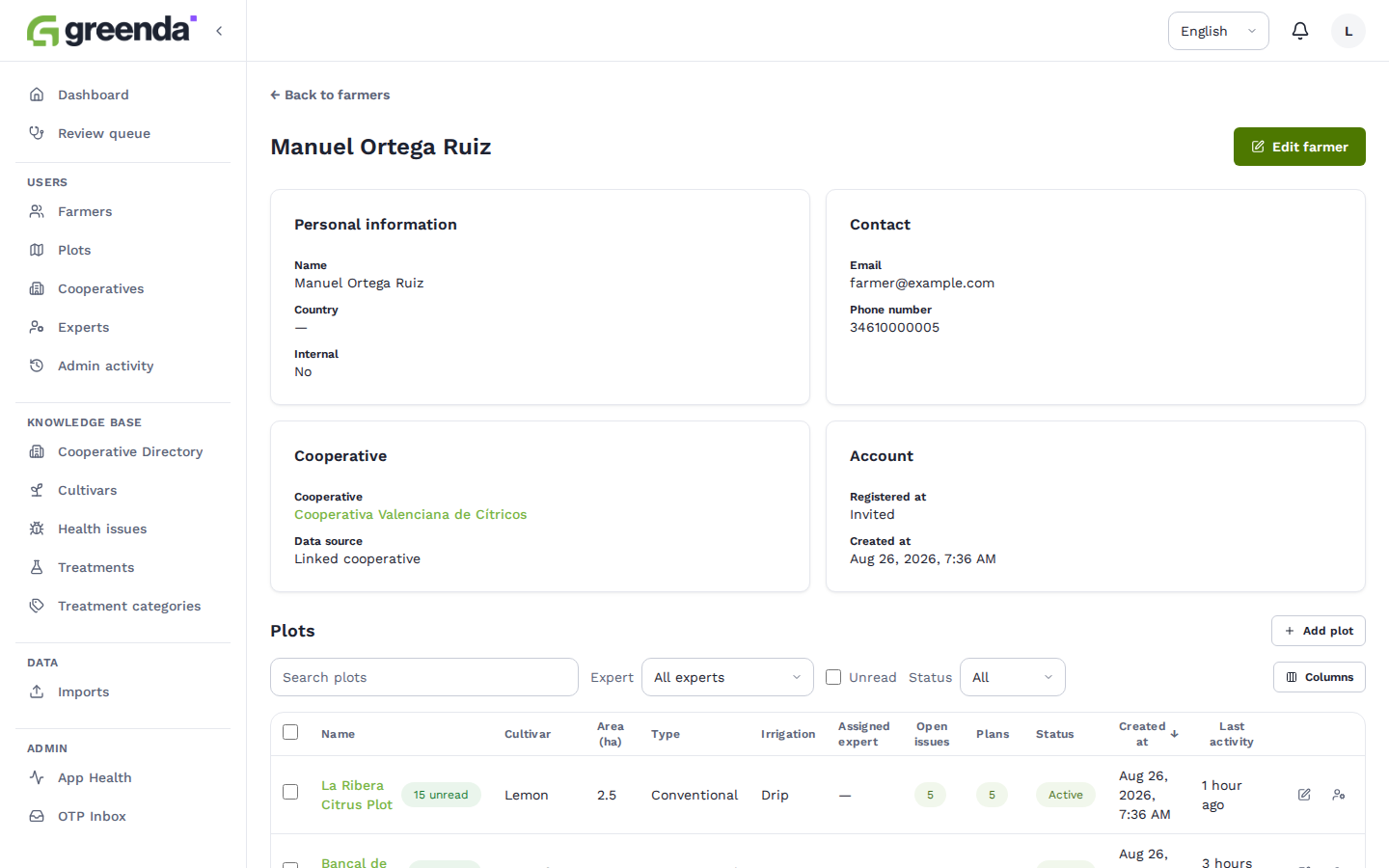1389x868 pixels.
Task: Check the La Ribera Citrus Plot row
Action: point(290,792)
